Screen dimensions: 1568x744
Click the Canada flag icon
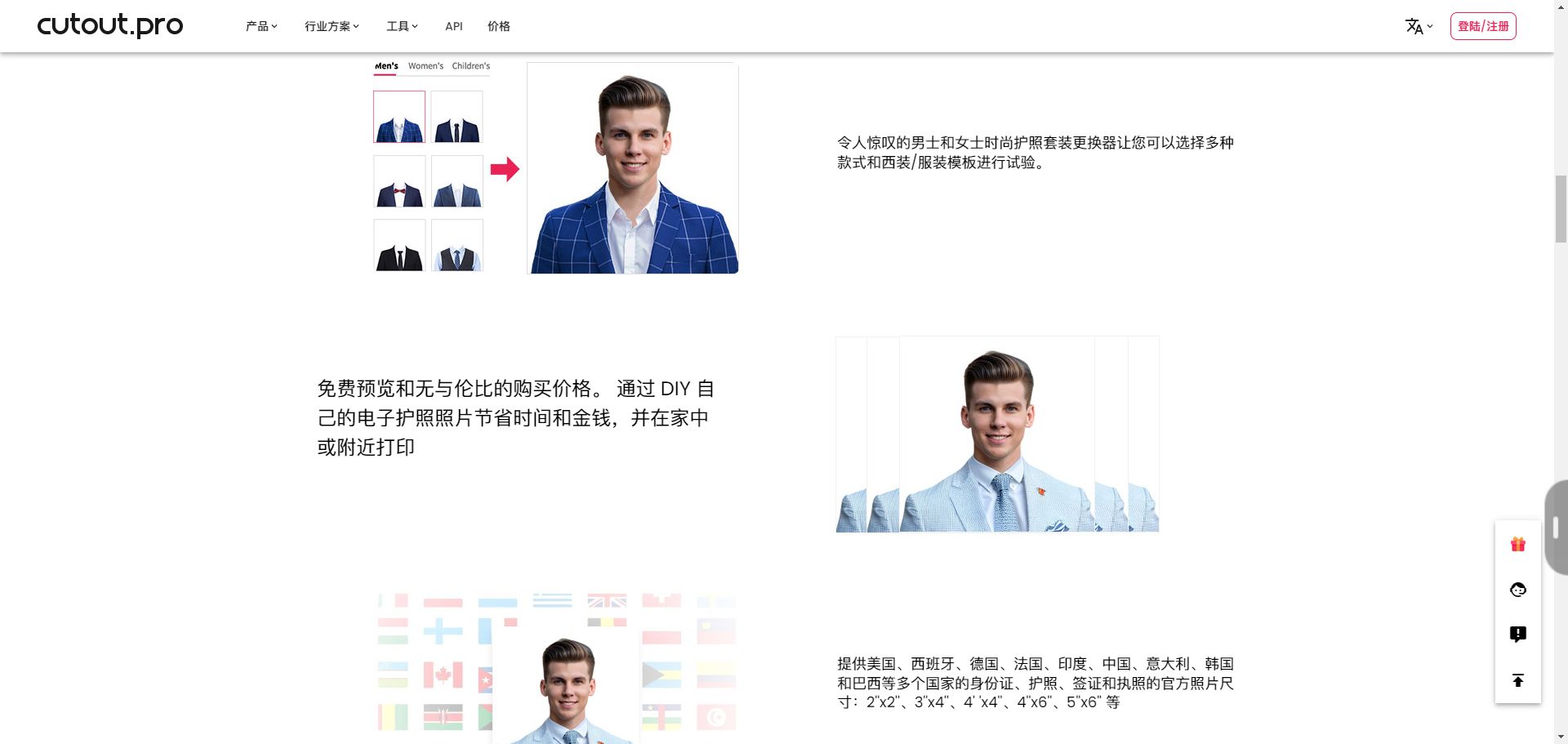coord(443,675)
